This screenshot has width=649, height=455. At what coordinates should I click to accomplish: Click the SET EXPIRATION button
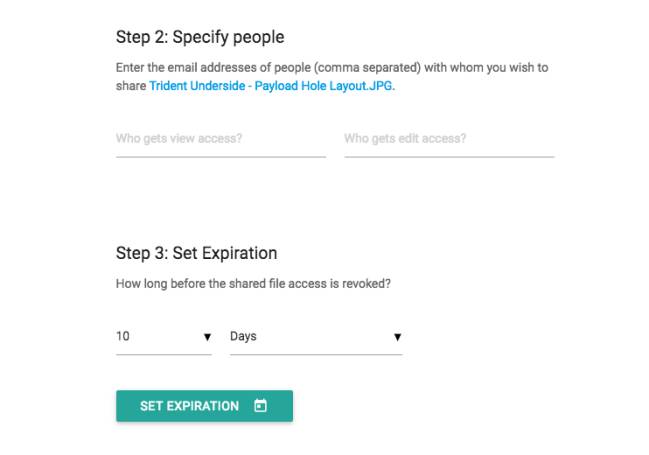204,406
